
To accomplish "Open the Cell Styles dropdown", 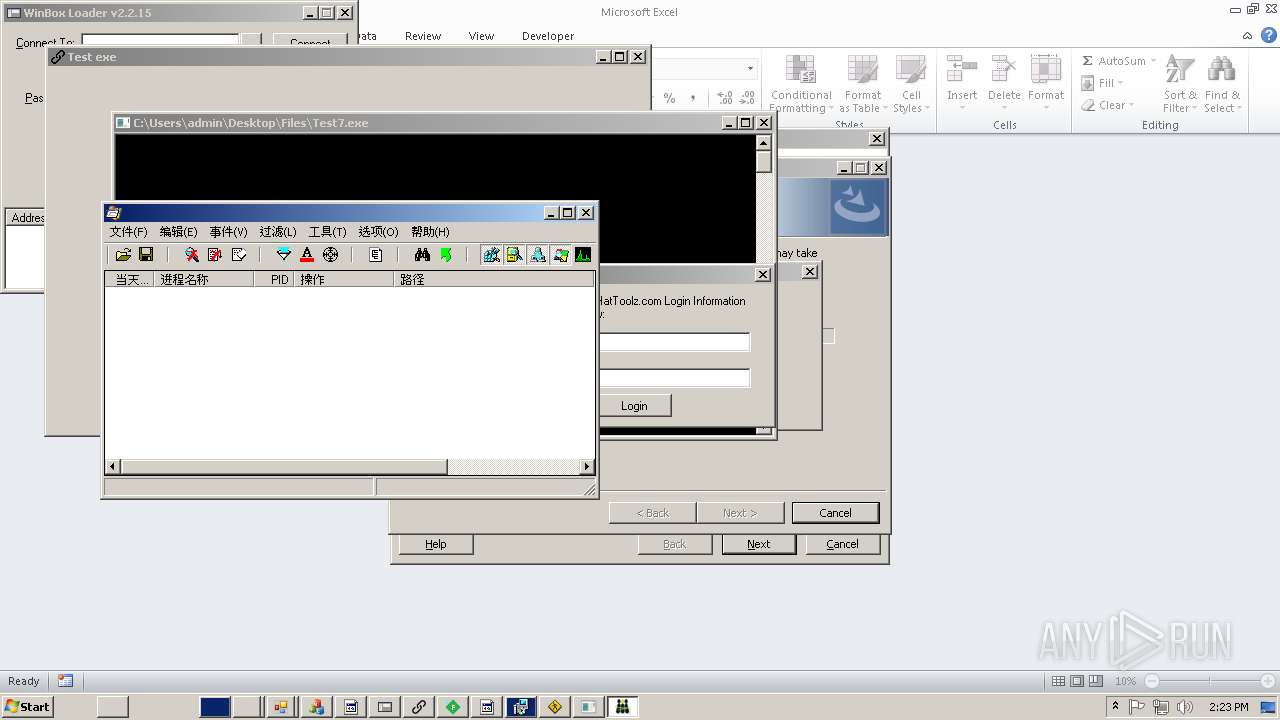I will (x=911, y=85).
